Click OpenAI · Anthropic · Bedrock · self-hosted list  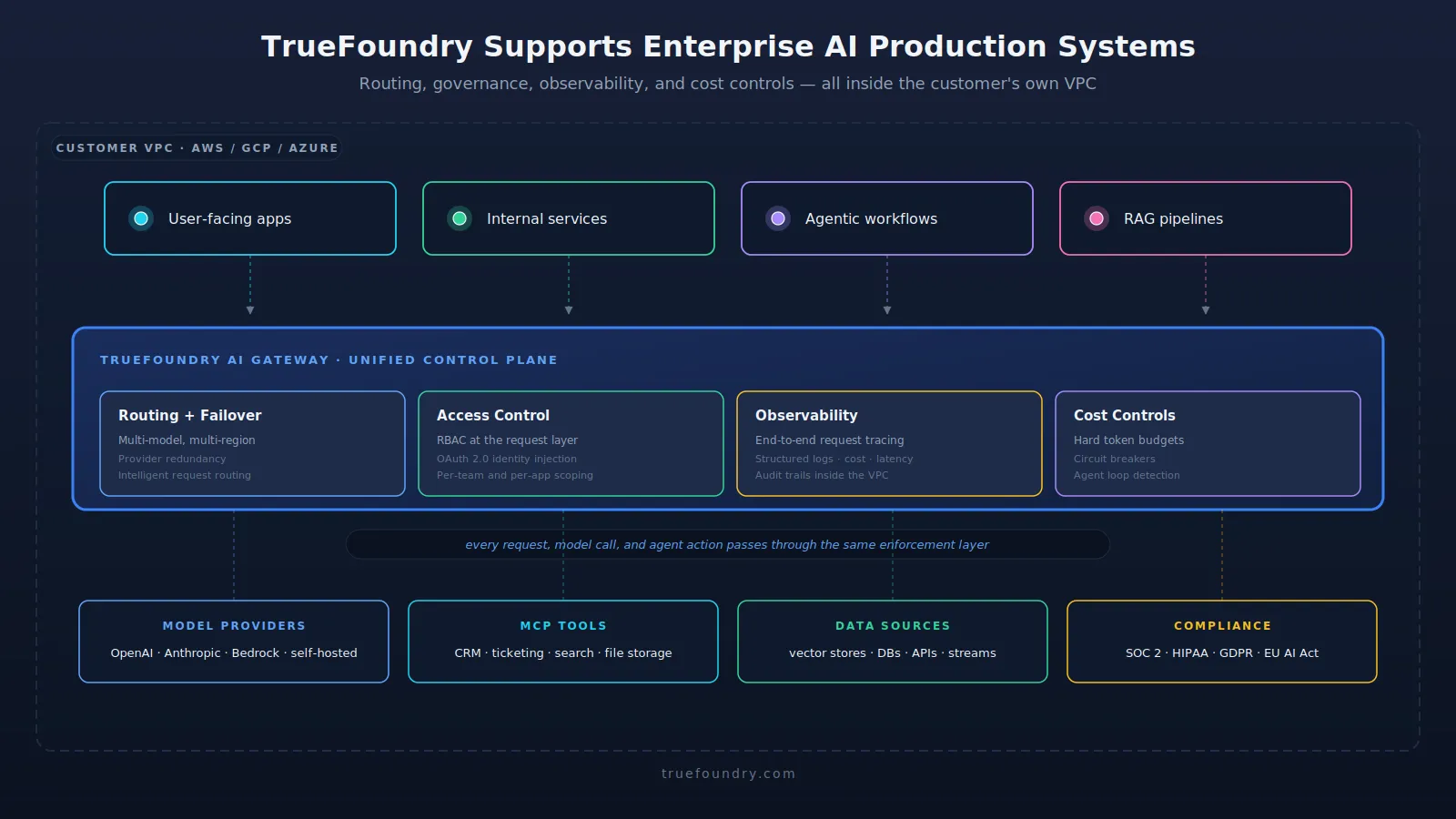(x=234, y=653)
